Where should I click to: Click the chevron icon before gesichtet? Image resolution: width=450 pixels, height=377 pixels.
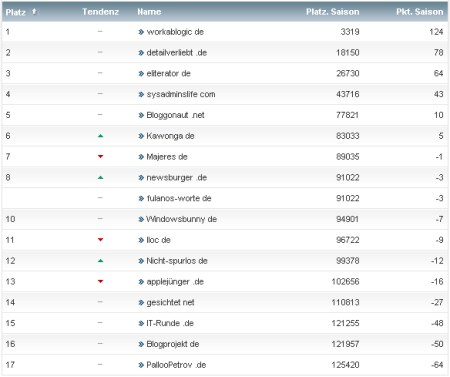pos(141,303)
